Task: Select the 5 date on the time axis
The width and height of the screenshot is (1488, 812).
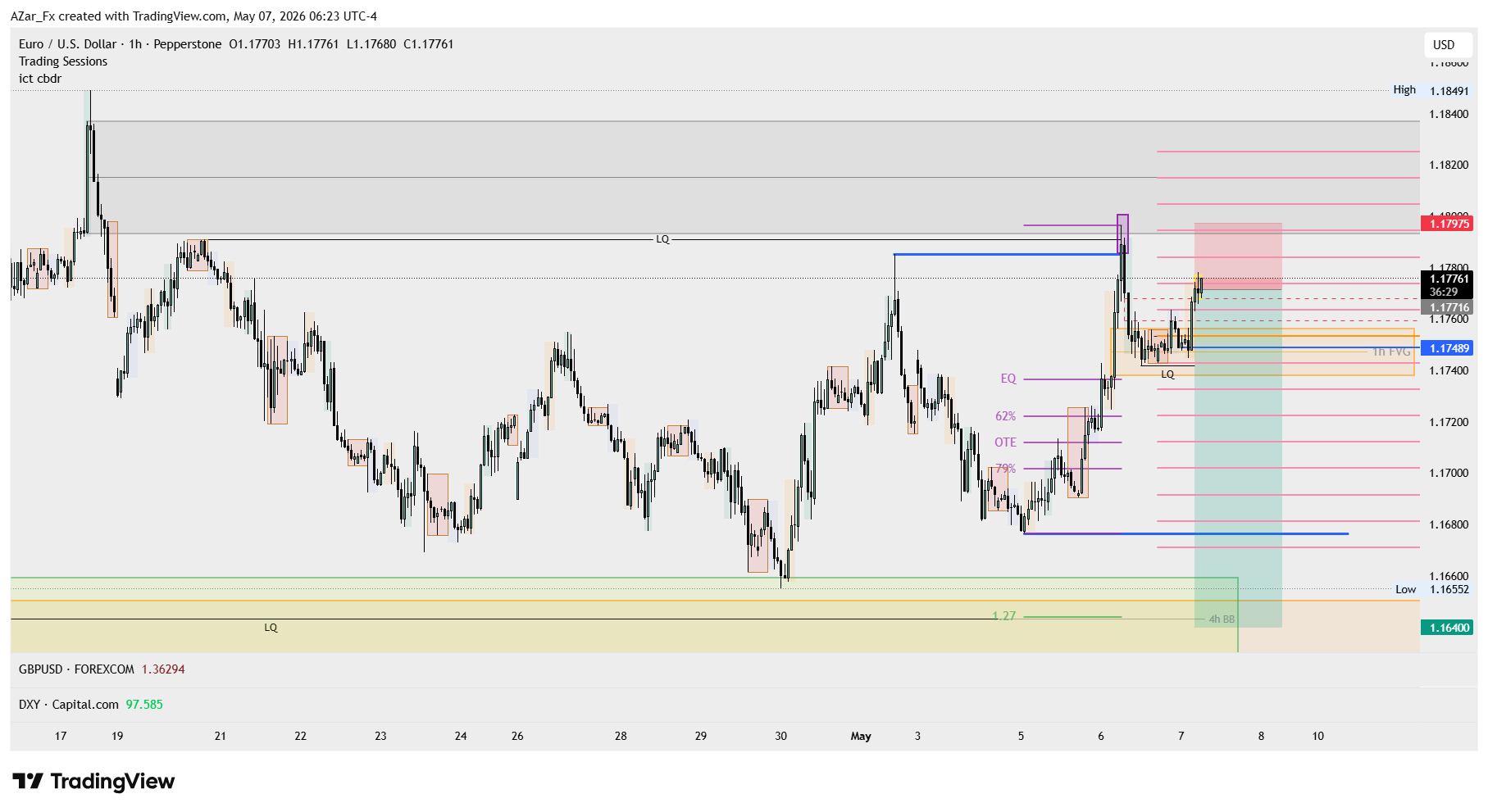Action: [1021, 736]
